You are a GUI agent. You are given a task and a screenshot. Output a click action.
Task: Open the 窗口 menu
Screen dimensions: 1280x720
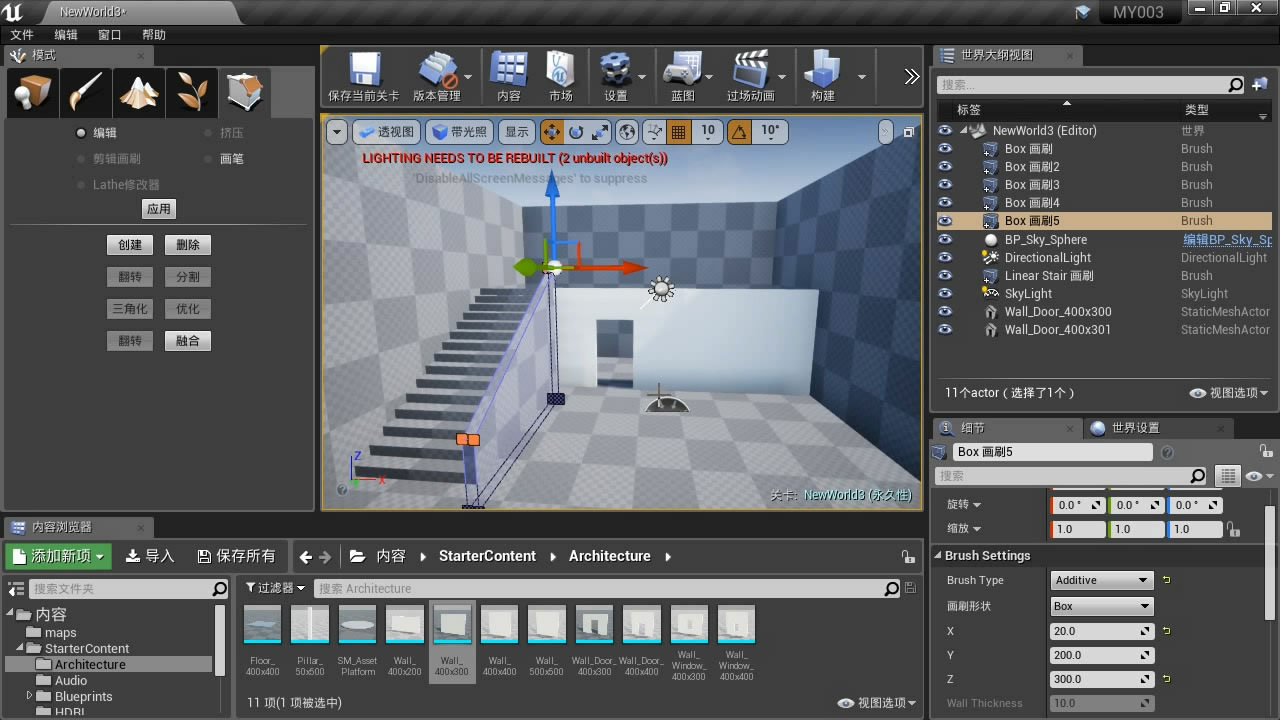[109, 35]
